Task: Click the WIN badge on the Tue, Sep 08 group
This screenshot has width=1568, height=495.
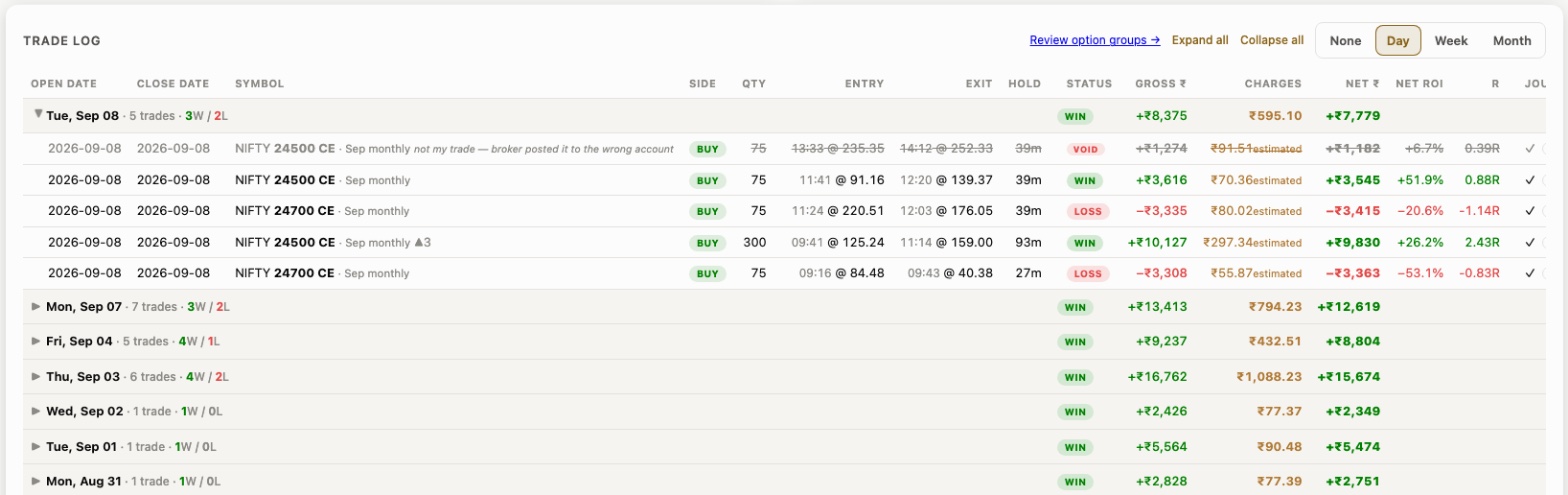Action: [1076, 116]
